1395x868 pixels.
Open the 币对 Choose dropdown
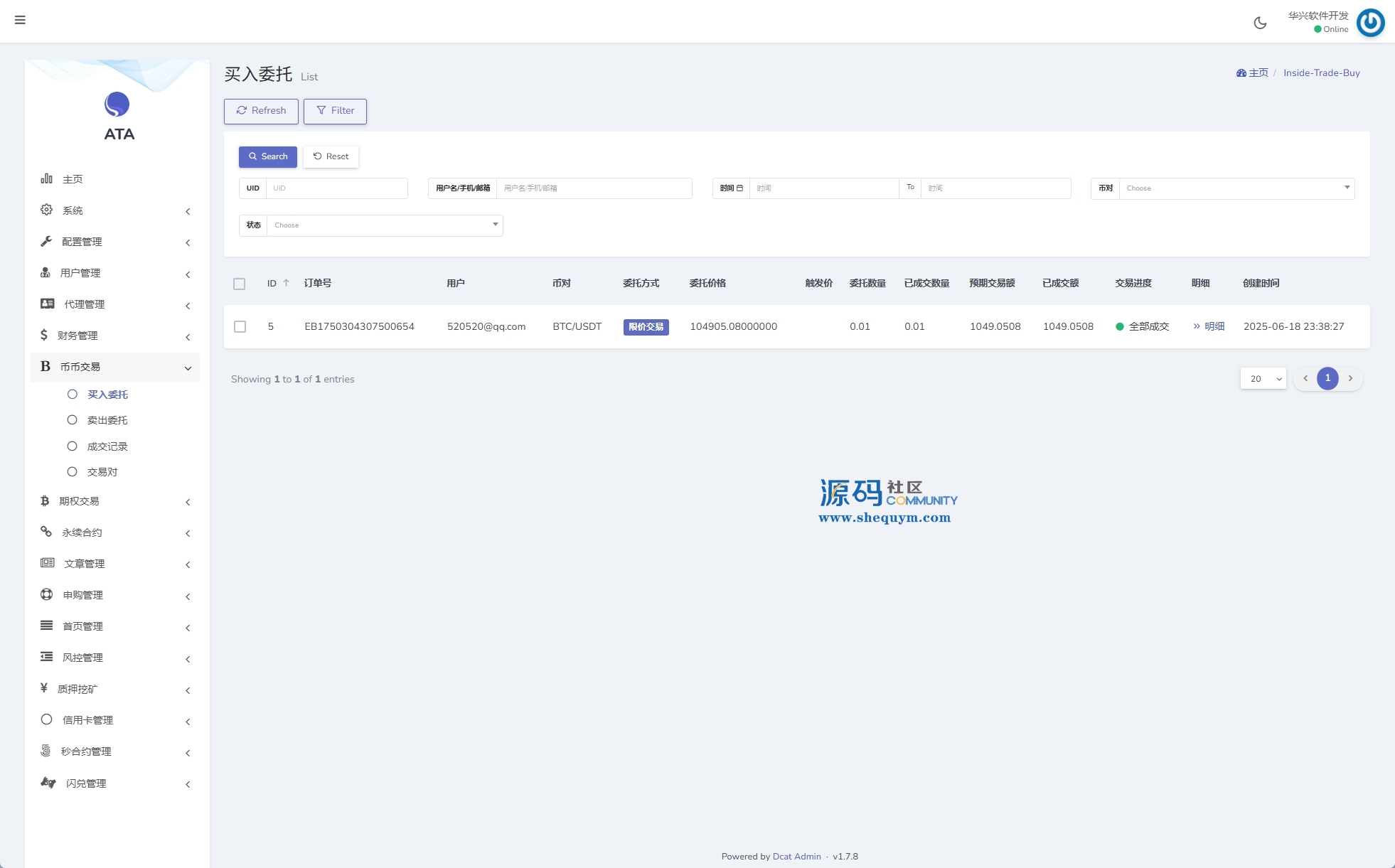(1236, 188)
